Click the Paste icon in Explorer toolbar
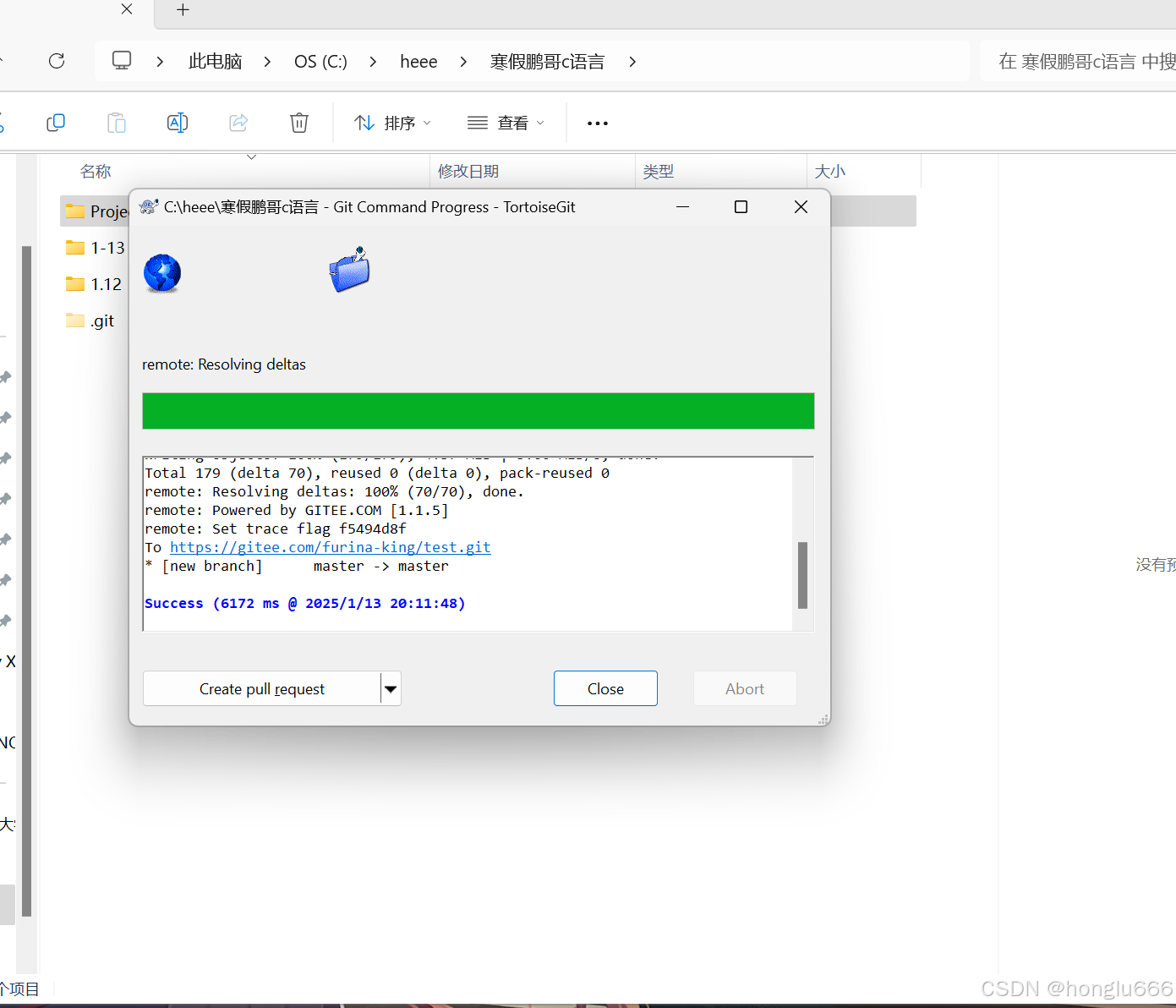Screen dimensions: 1176x1008 117,123
